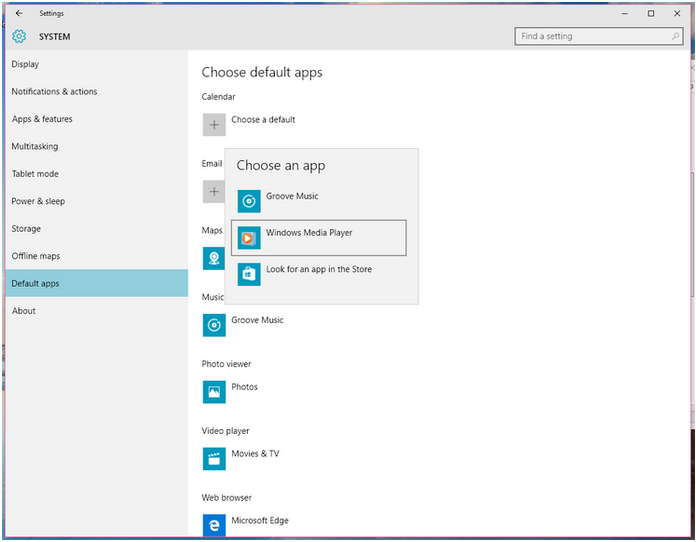Screen dimensions: 696x542
Task: Click the Store bag icon
Action: tap(249, 274)
